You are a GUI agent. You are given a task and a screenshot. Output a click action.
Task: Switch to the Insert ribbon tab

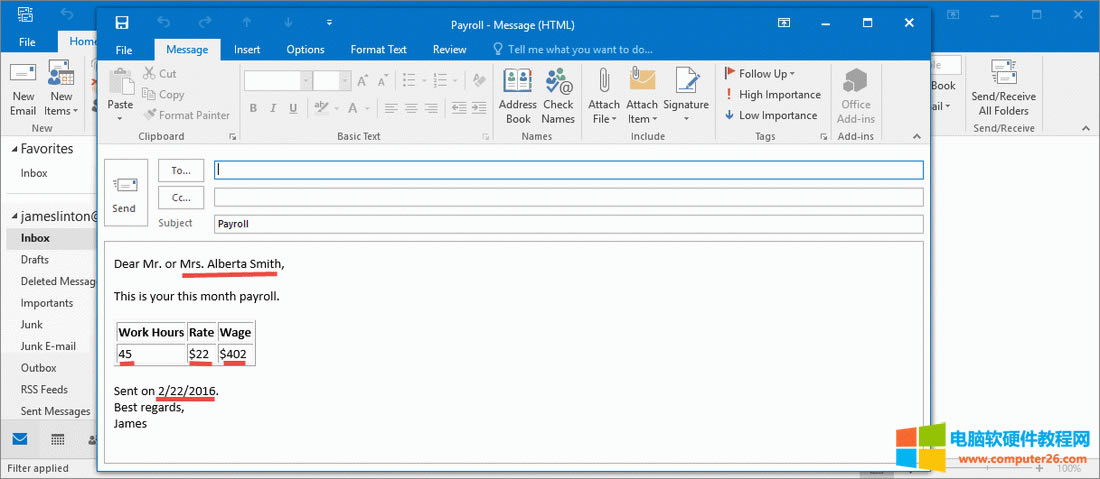click(x=247, y=50)
